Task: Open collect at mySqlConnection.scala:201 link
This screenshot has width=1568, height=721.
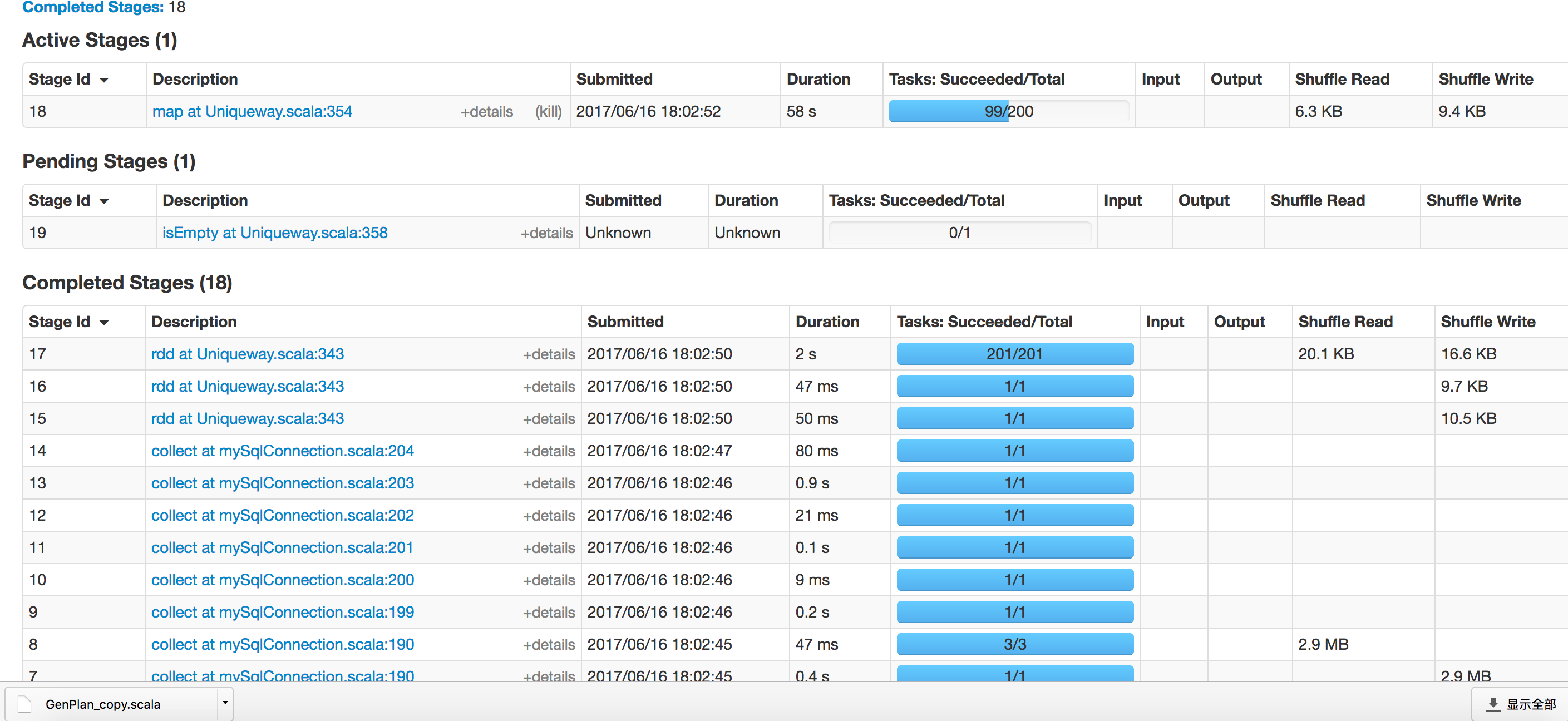Action: pyautogui.click(x=282, y=547)
